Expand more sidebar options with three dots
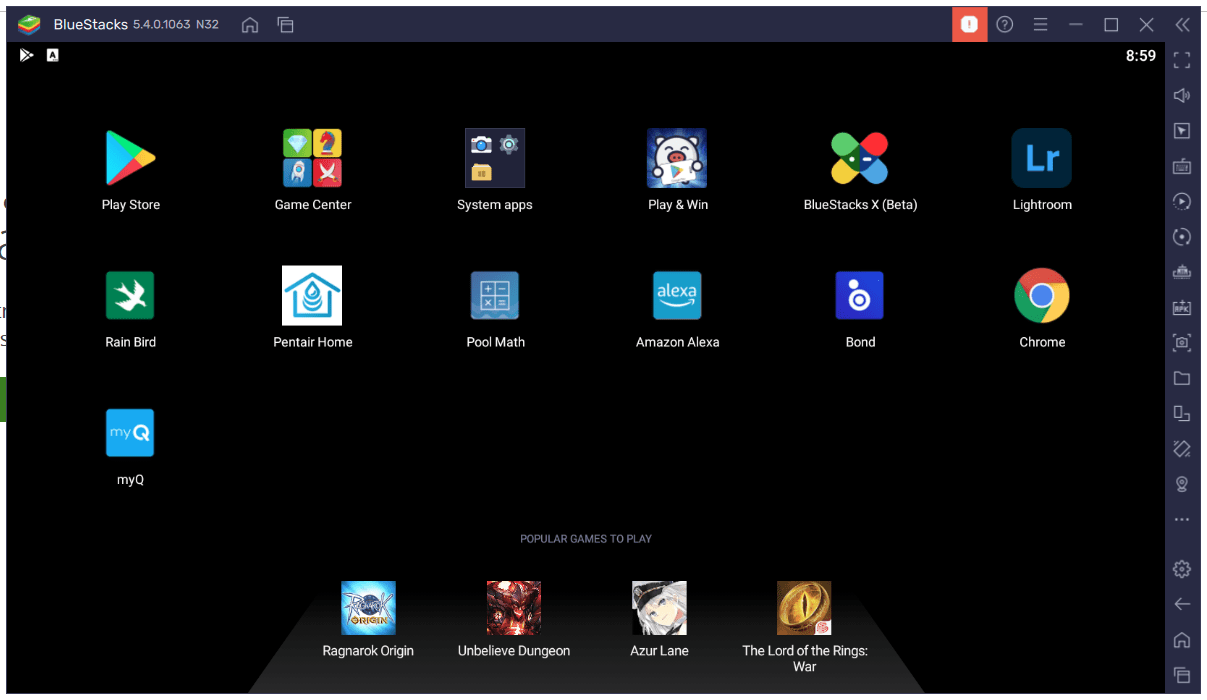The width and height of the screenshot is (1207, 700). 1182,519
